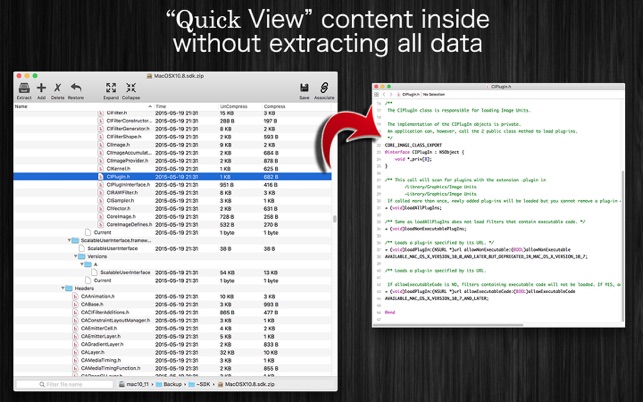Select the CIPlugin.h row
Viewport: 643px width, 402px height.
[x=172, y=177]
